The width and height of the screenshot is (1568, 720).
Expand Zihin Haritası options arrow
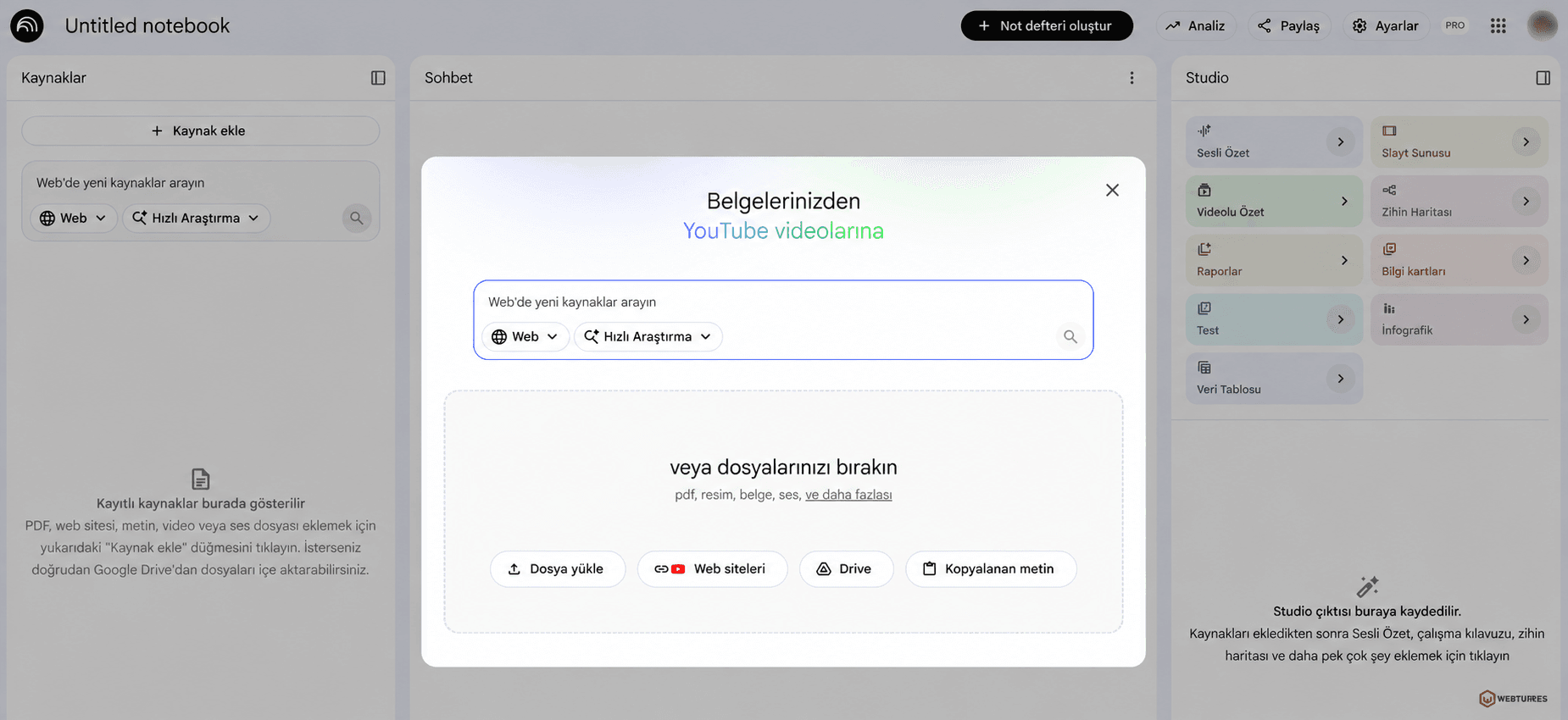pyautogui.click(x=1526, y=201)
